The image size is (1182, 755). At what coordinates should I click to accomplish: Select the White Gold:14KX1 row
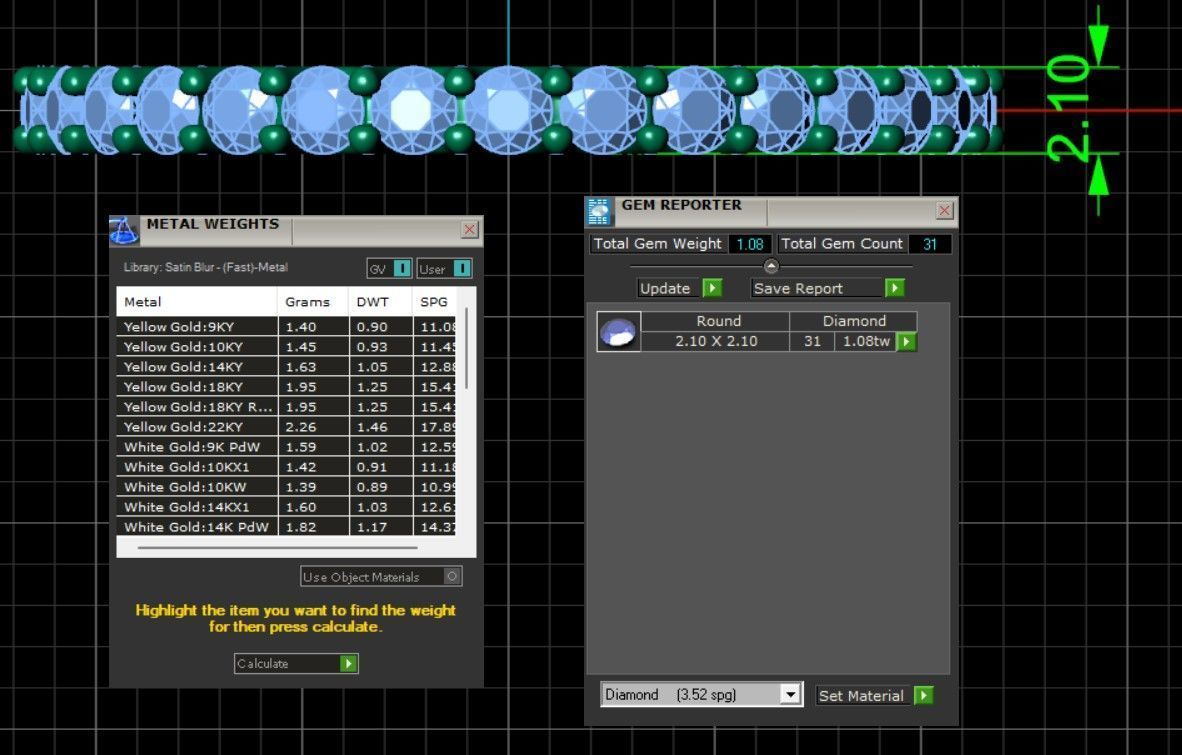[x=286, y=506]
